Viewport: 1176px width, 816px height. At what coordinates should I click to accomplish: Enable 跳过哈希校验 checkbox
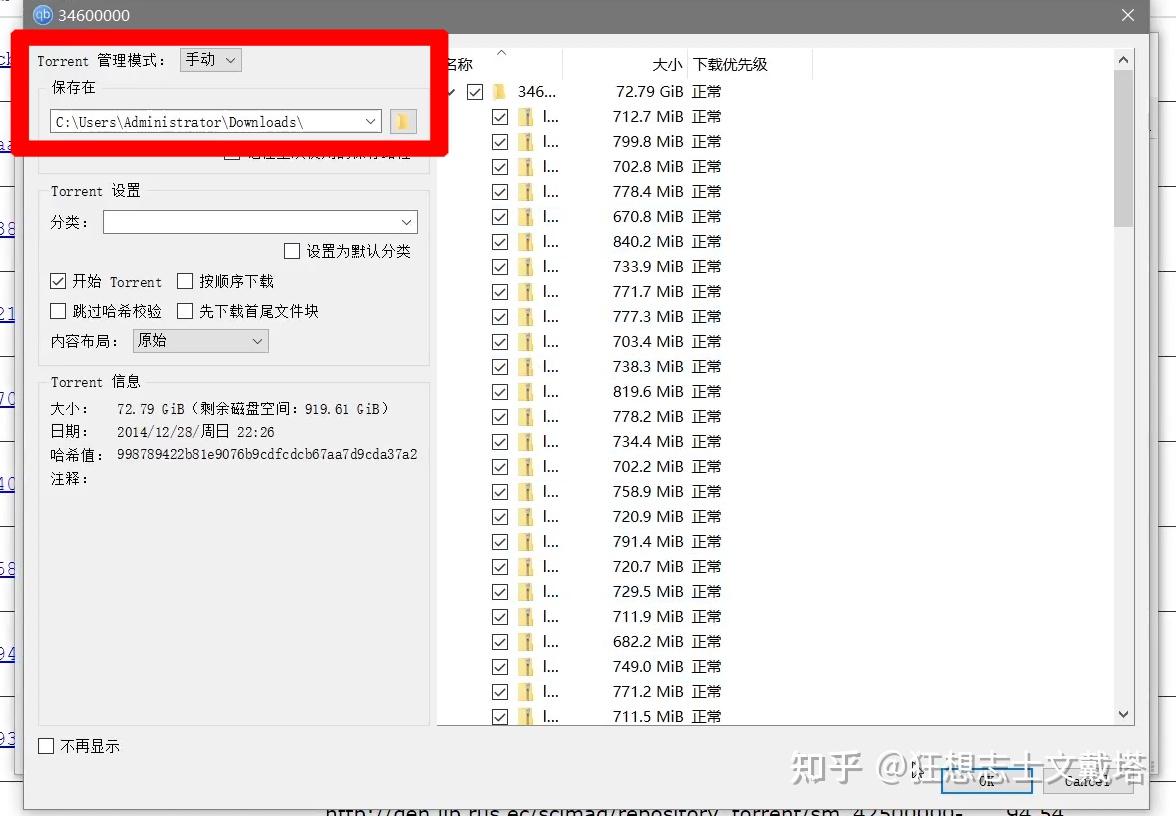tap(58, 310)
